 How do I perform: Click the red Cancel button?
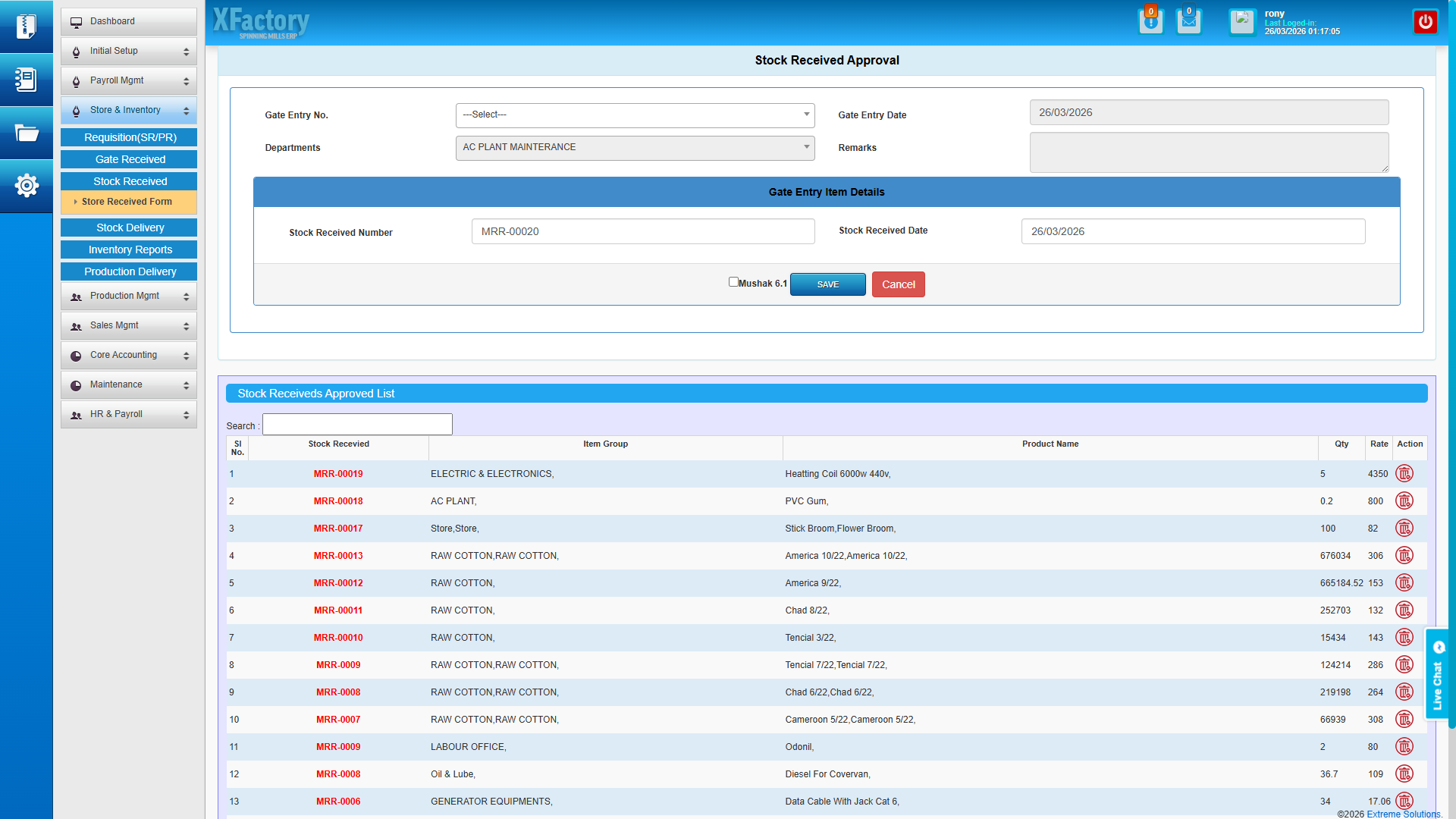point(898,284)
